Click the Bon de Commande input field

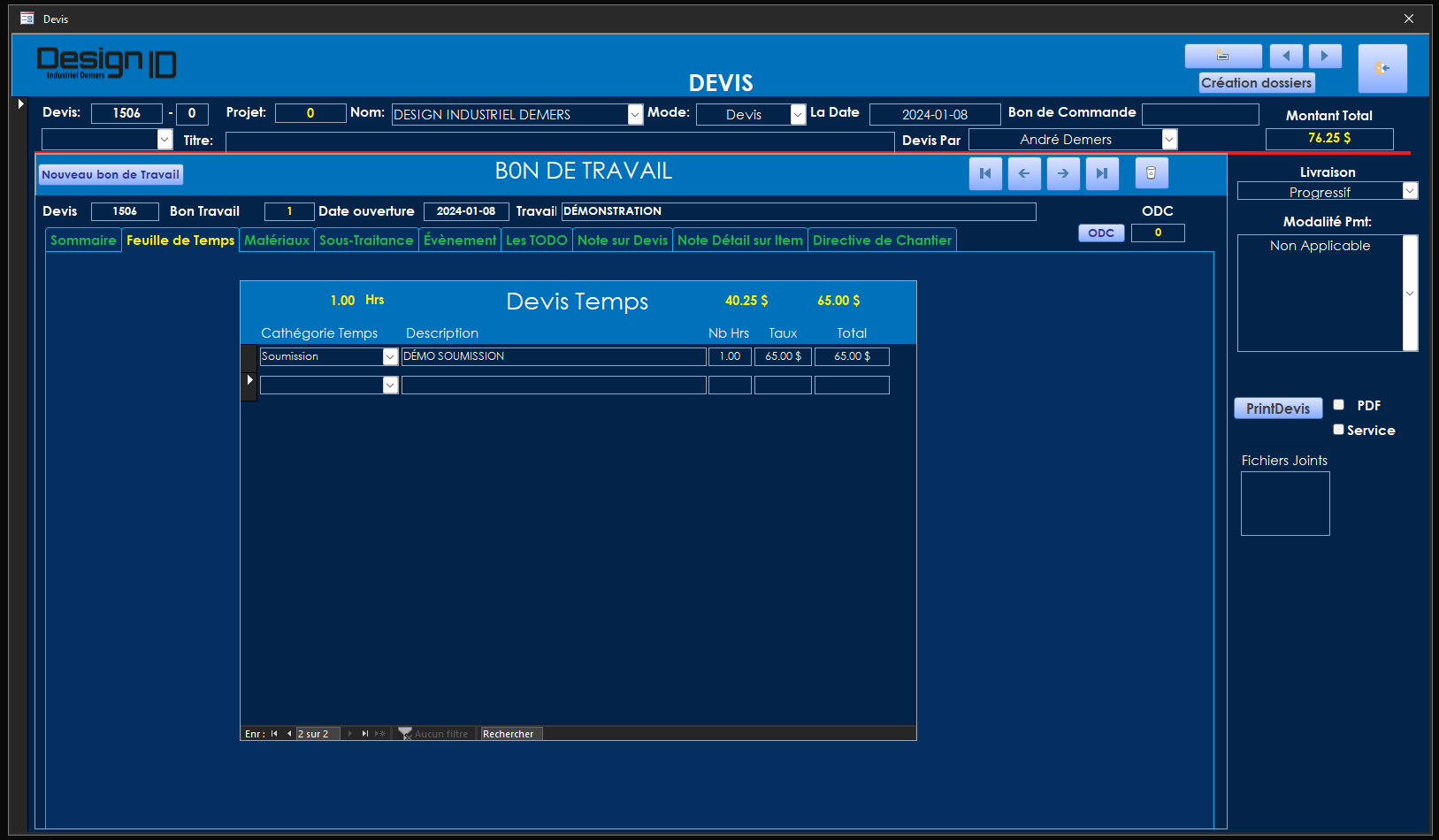click(x=1199, y=114)
